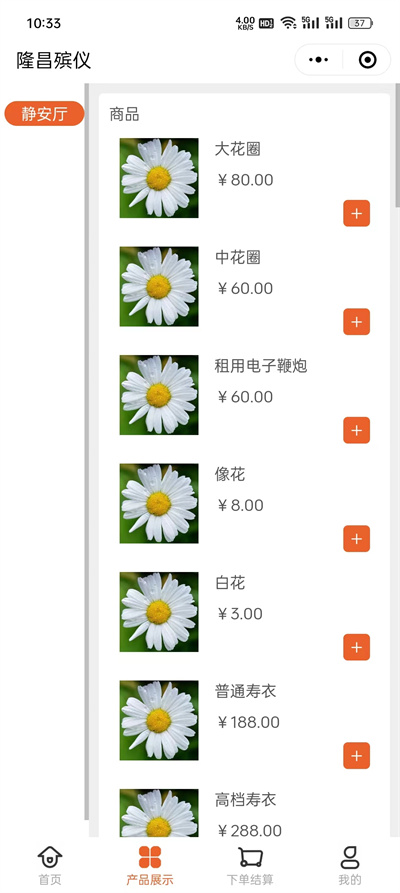Add 白花 item via plus icon

pyautogui.click(x=356, y=647)
